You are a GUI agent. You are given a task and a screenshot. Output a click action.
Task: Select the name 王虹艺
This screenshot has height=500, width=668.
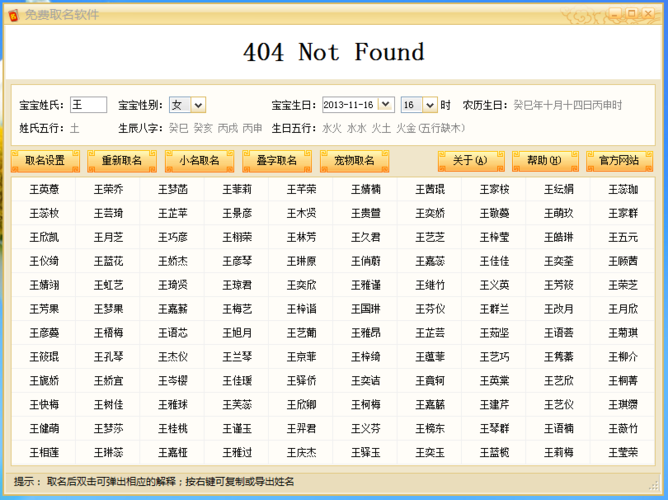pyautogui.click(x=108, y=285)
